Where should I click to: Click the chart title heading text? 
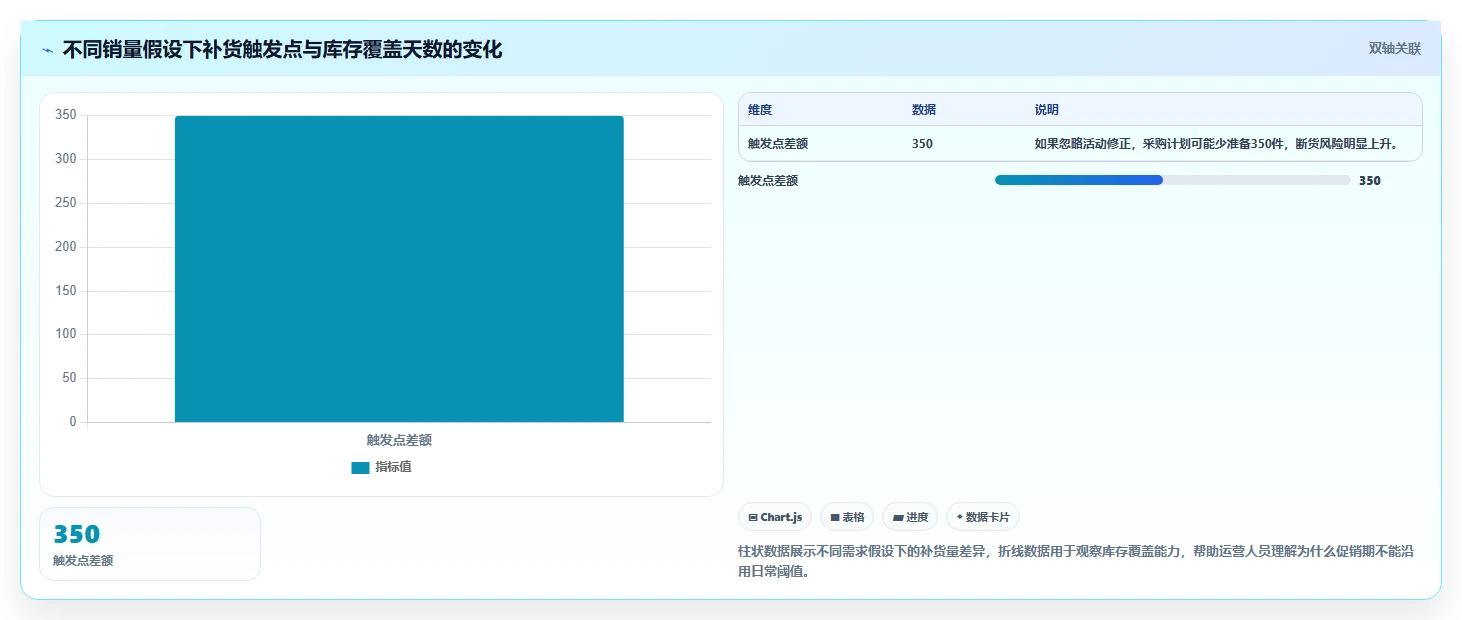282,50
